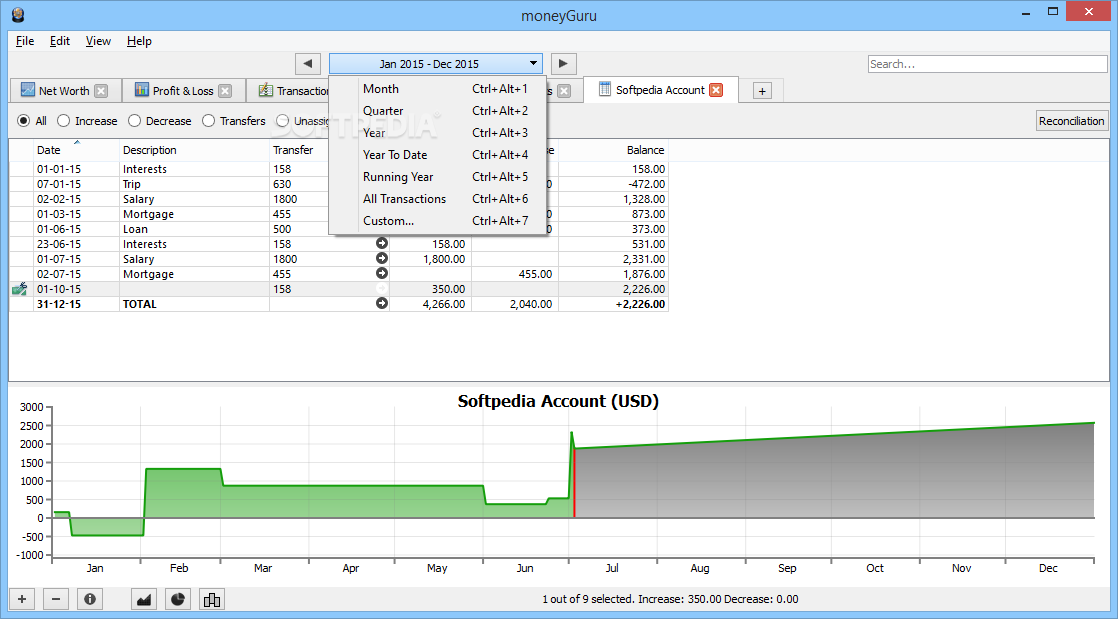Image resolution: width=1118 pixels, height=619 pixels.
Task: Click the Remove Selected minus button
Action: coord(56,599)
